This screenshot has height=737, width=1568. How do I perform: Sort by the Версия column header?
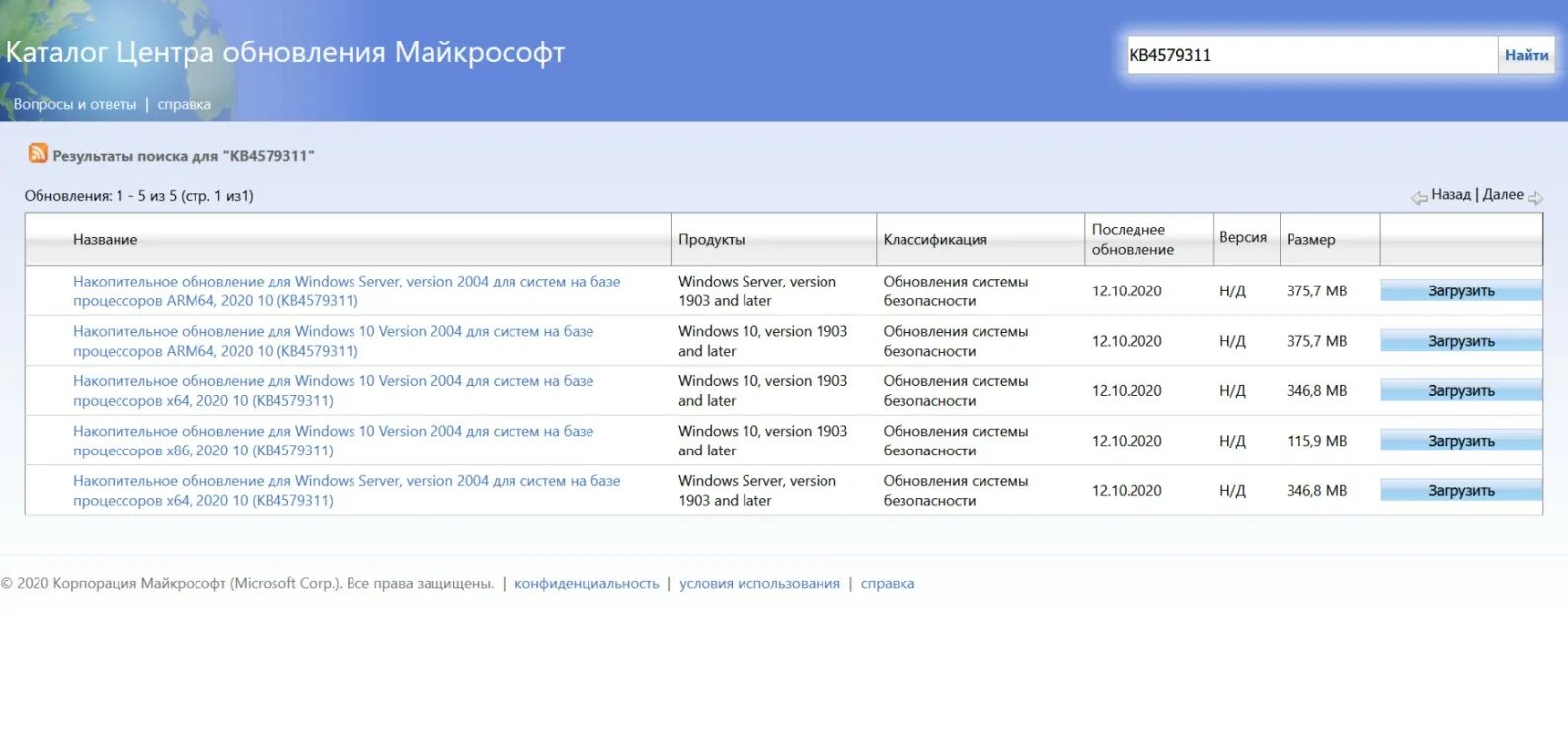(x=1243, y=237)
